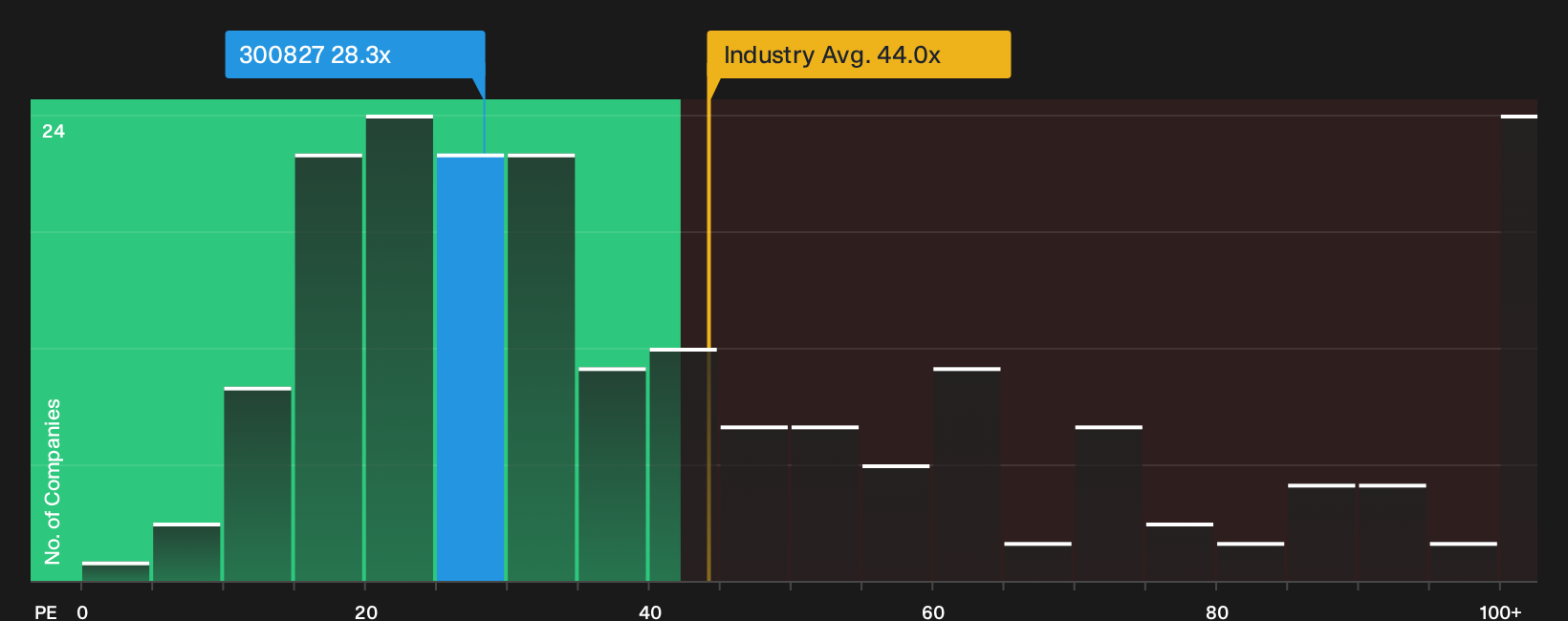Screen dimensions: 1568x621
Task: Click the "24" y-axis value
Action: pyautogui.click(x=54, y=131)
